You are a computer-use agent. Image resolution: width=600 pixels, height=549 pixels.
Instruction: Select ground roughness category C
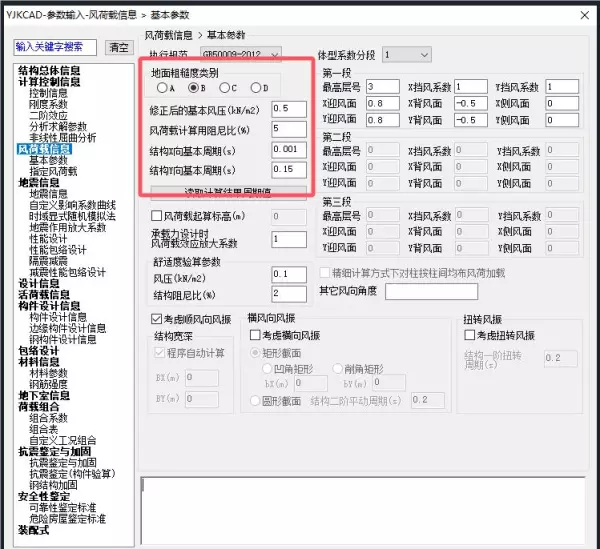(225, 88)
